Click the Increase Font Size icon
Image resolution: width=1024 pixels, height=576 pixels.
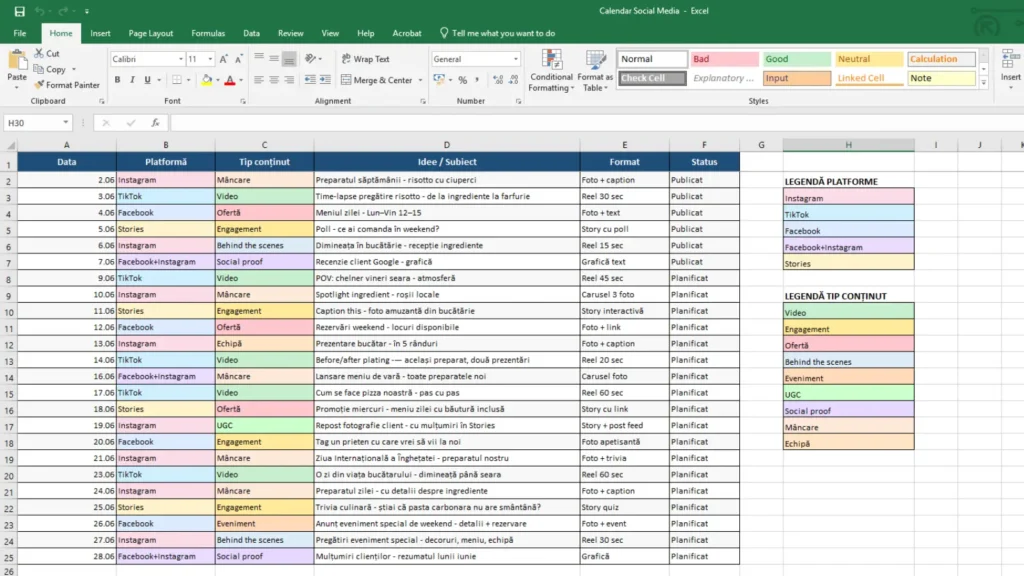coord(223,59)
